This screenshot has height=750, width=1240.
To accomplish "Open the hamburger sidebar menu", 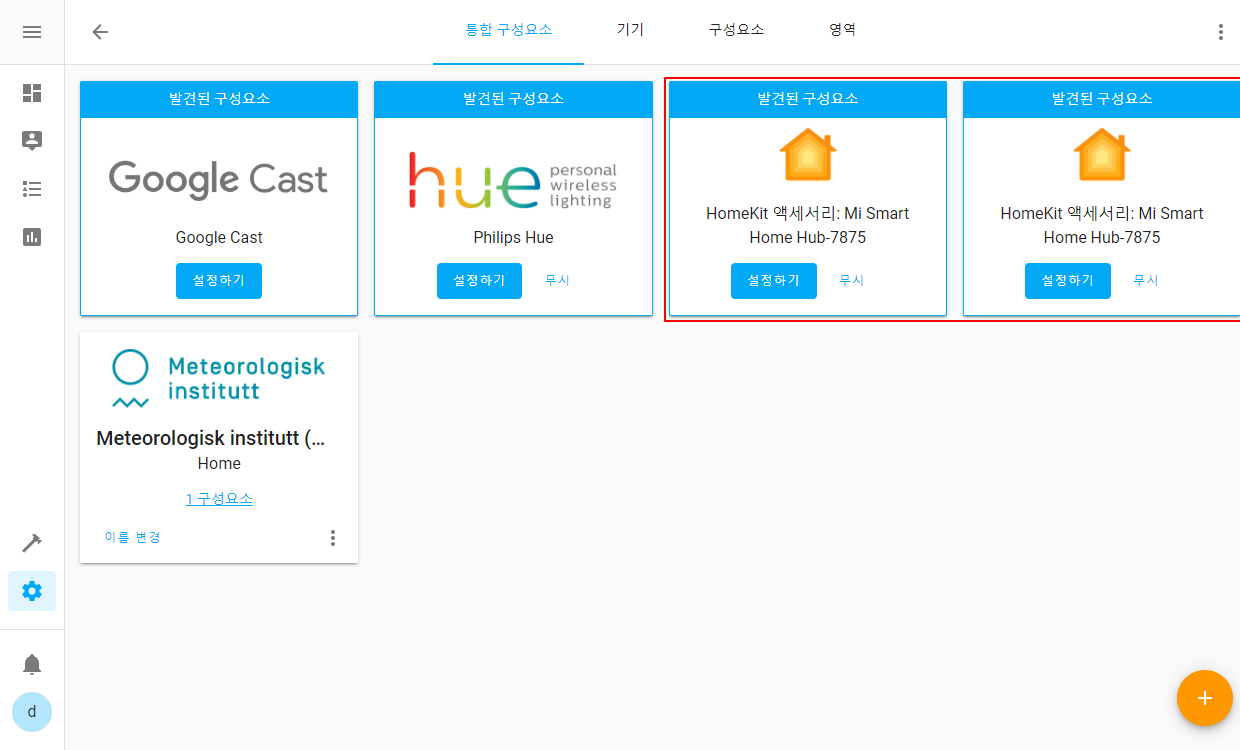I will (x=32, y=32).
